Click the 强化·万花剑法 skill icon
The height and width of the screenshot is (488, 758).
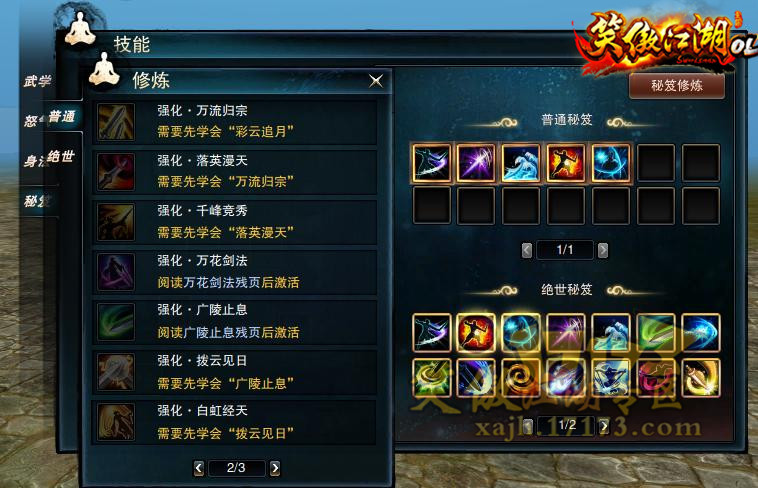pyautogui.click(x=116, y=272)
